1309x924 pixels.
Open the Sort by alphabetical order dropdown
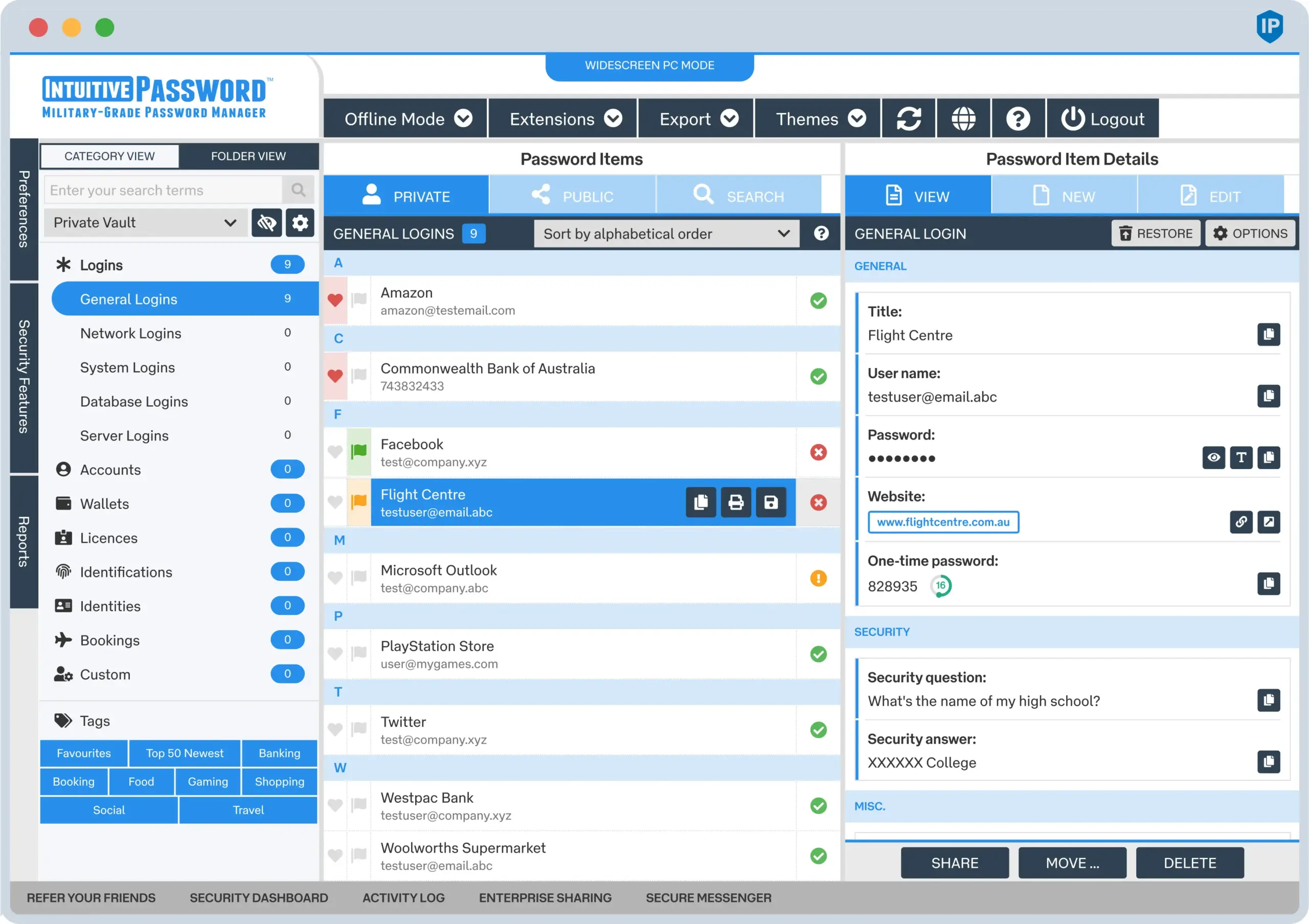pos(666,234)
